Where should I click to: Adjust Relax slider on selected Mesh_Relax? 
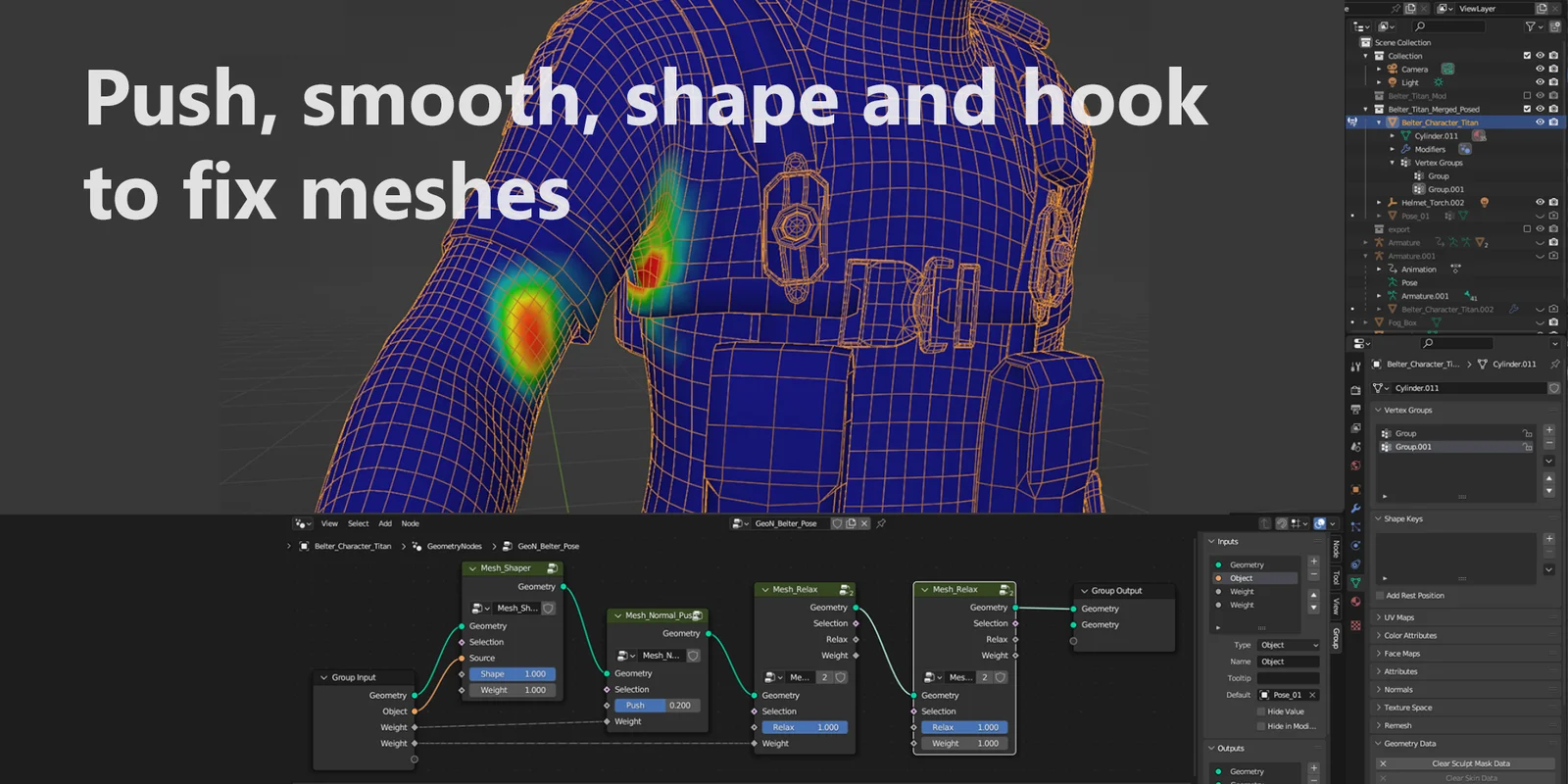click(x=965, y=727)
